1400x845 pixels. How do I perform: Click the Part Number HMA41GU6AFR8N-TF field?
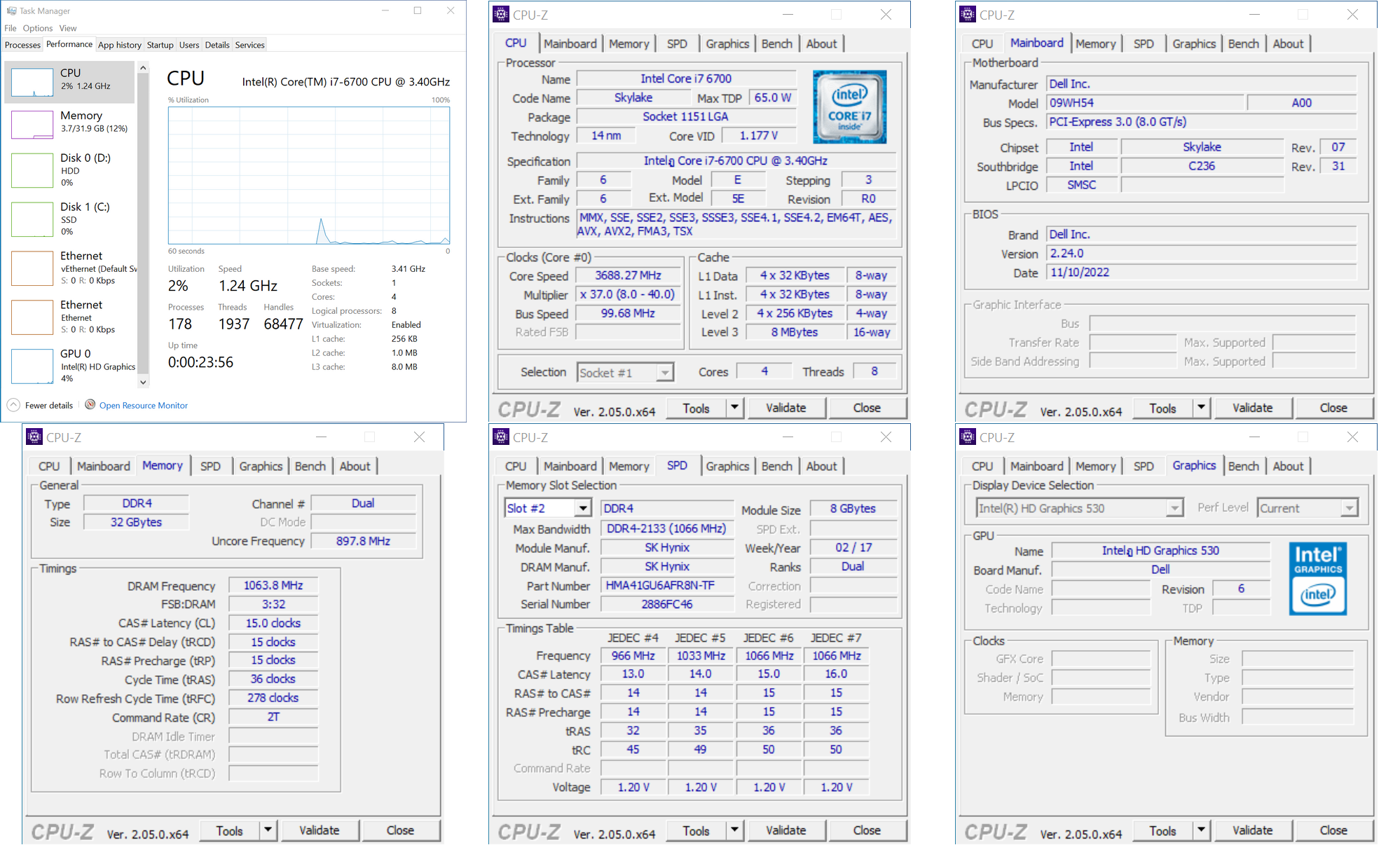[666, 585]
